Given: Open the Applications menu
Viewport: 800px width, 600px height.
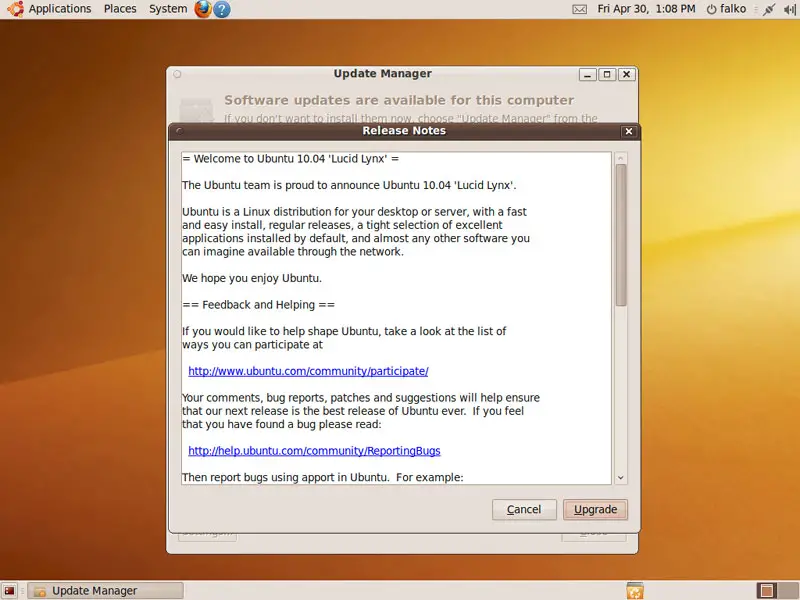Looking at the screenshot, I should 60,9.
